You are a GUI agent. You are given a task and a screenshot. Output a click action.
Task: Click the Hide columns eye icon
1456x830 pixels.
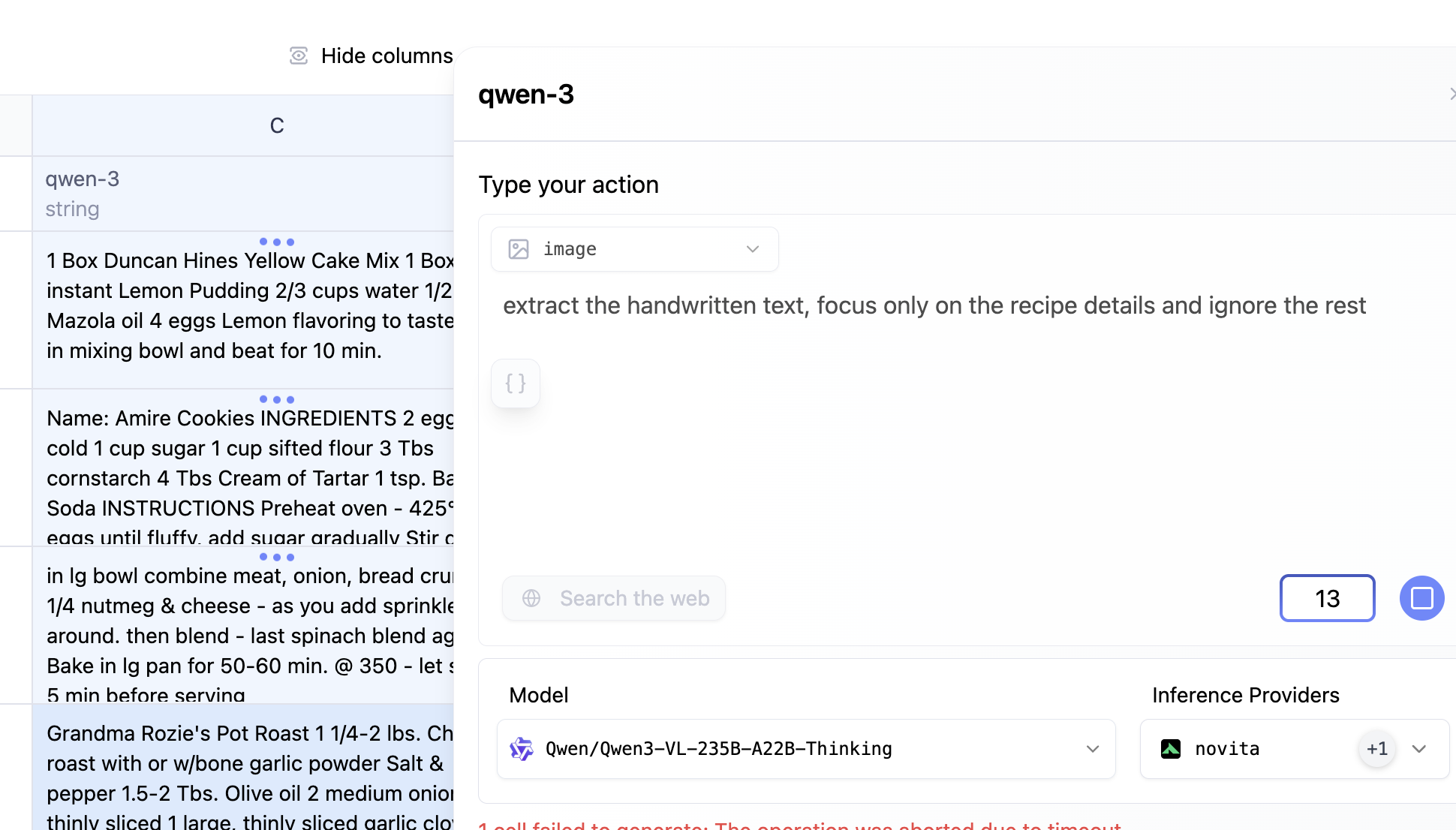(299, 56)
